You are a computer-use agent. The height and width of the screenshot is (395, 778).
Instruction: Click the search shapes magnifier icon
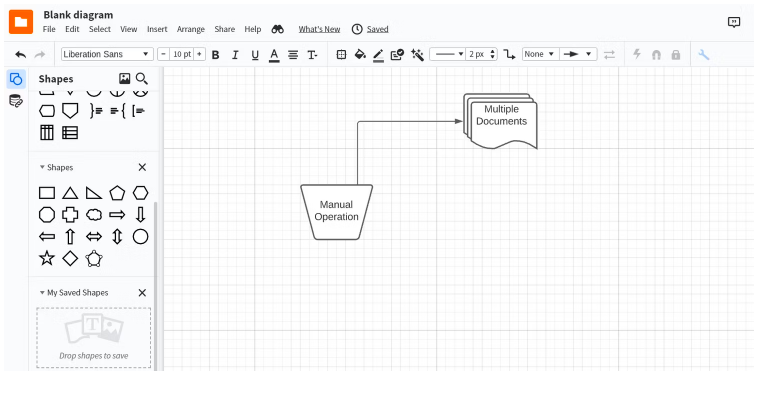[142, 78]
